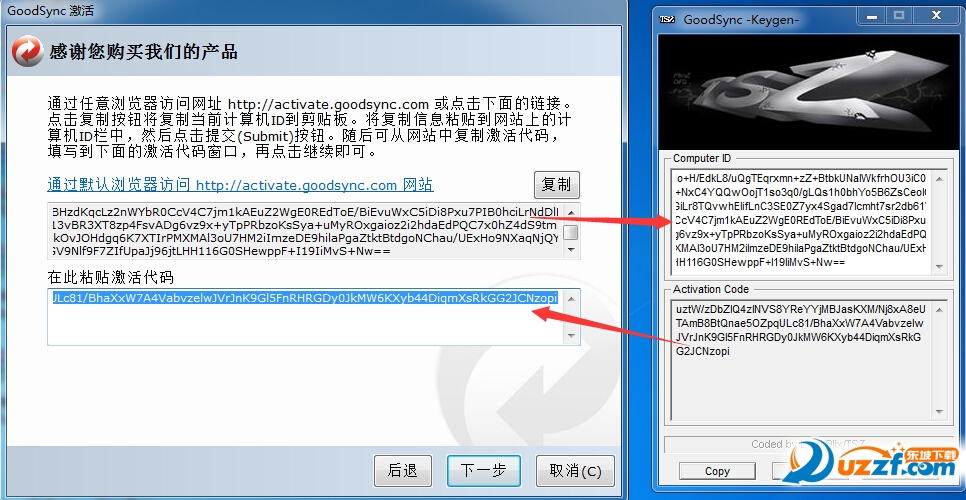Screen dimensions: 966x500
Task: Click down arrow of Keygen Activation Code scrollbar
Action: click(x=939, y=411)
